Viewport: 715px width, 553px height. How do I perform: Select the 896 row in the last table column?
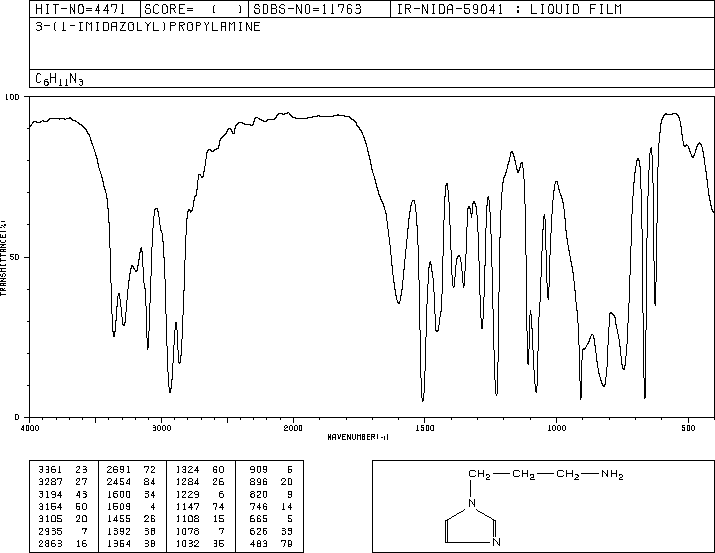point(271,482)
